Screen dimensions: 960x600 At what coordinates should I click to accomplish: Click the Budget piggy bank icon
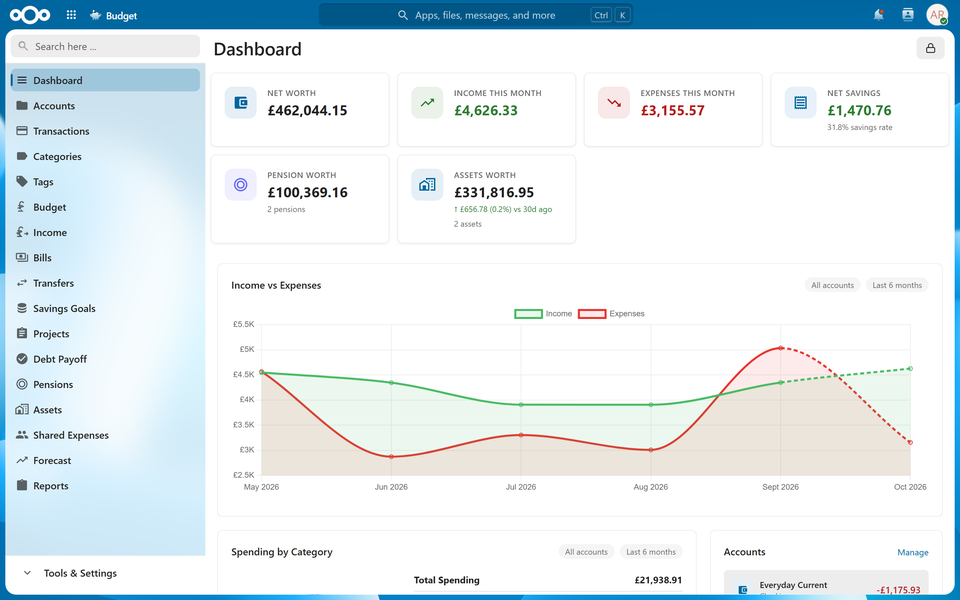pyautogui.click(x=95, y=15)
